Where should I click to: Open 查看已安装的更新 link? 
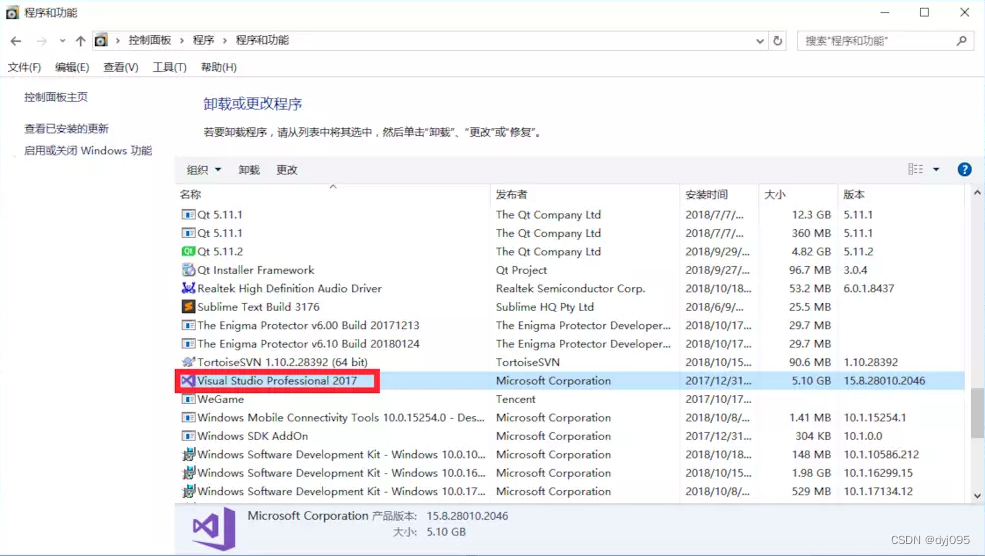click(67, 129)
